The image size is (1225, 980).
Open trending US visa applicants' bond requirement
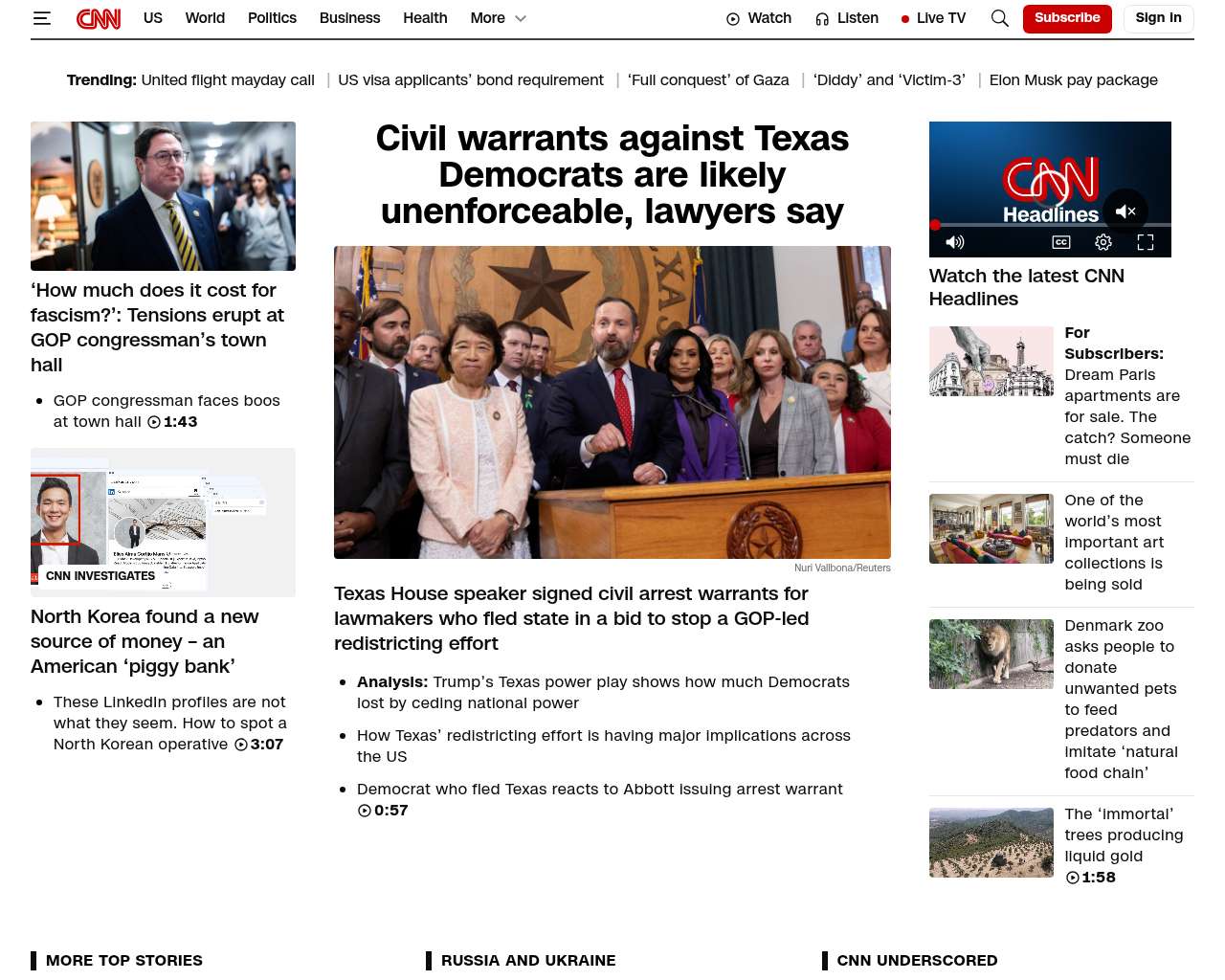471,80
